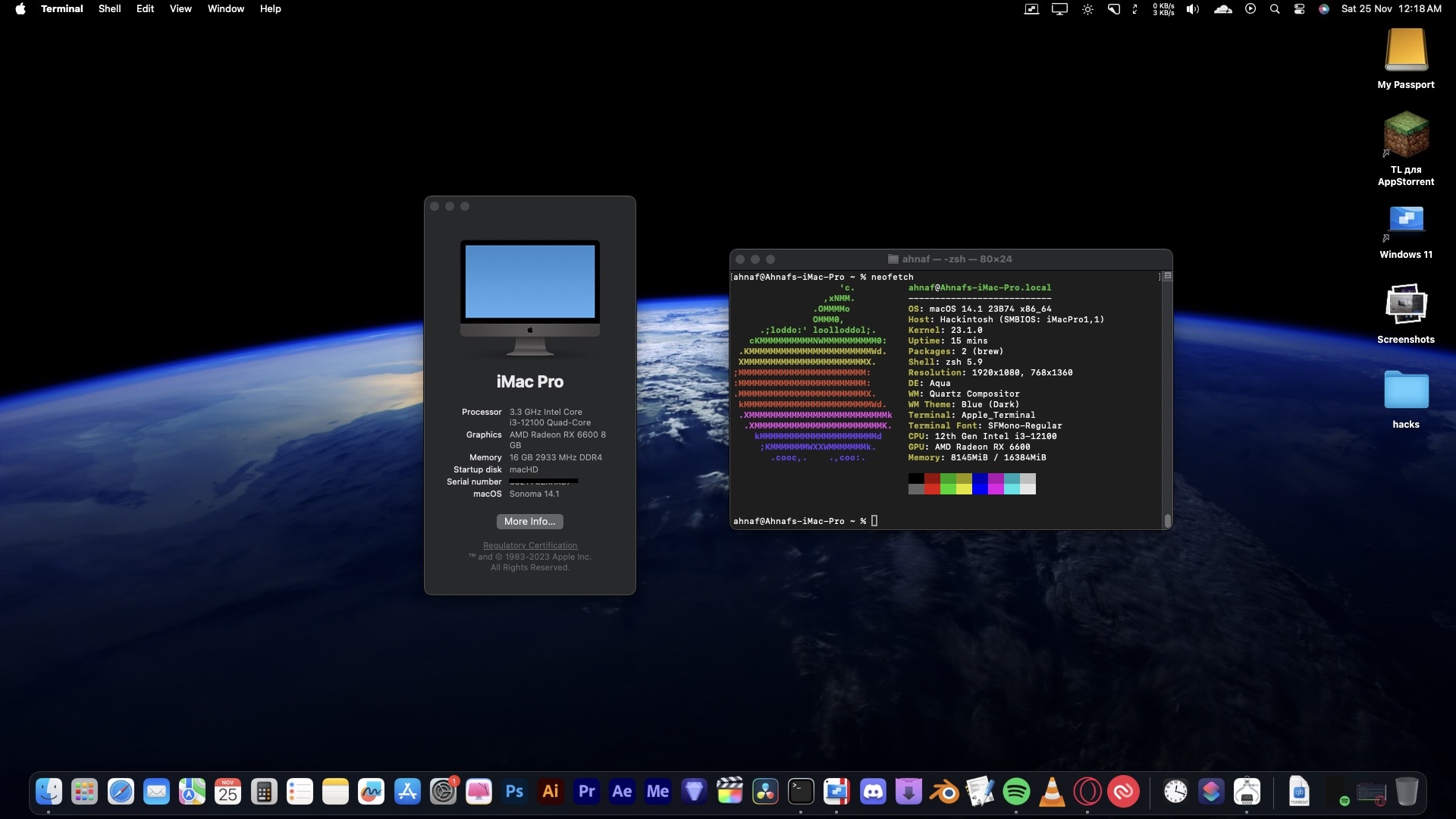Select the Screenshots stack on the desktop
This screenshot has width=1456, height=819.
coord(1406,314)
